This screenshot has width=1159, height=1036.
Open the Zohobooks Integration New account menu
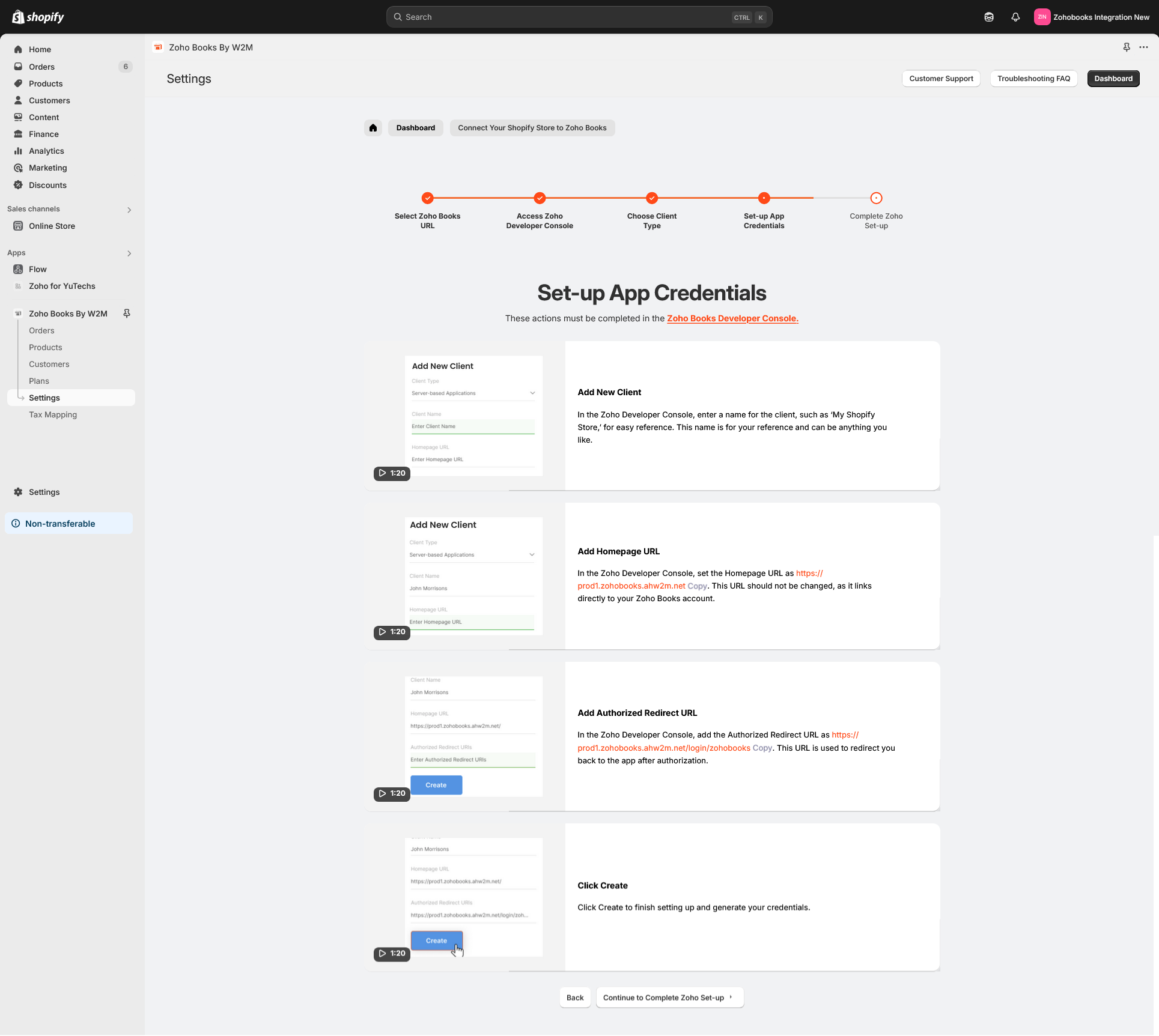pos(1092,17)
